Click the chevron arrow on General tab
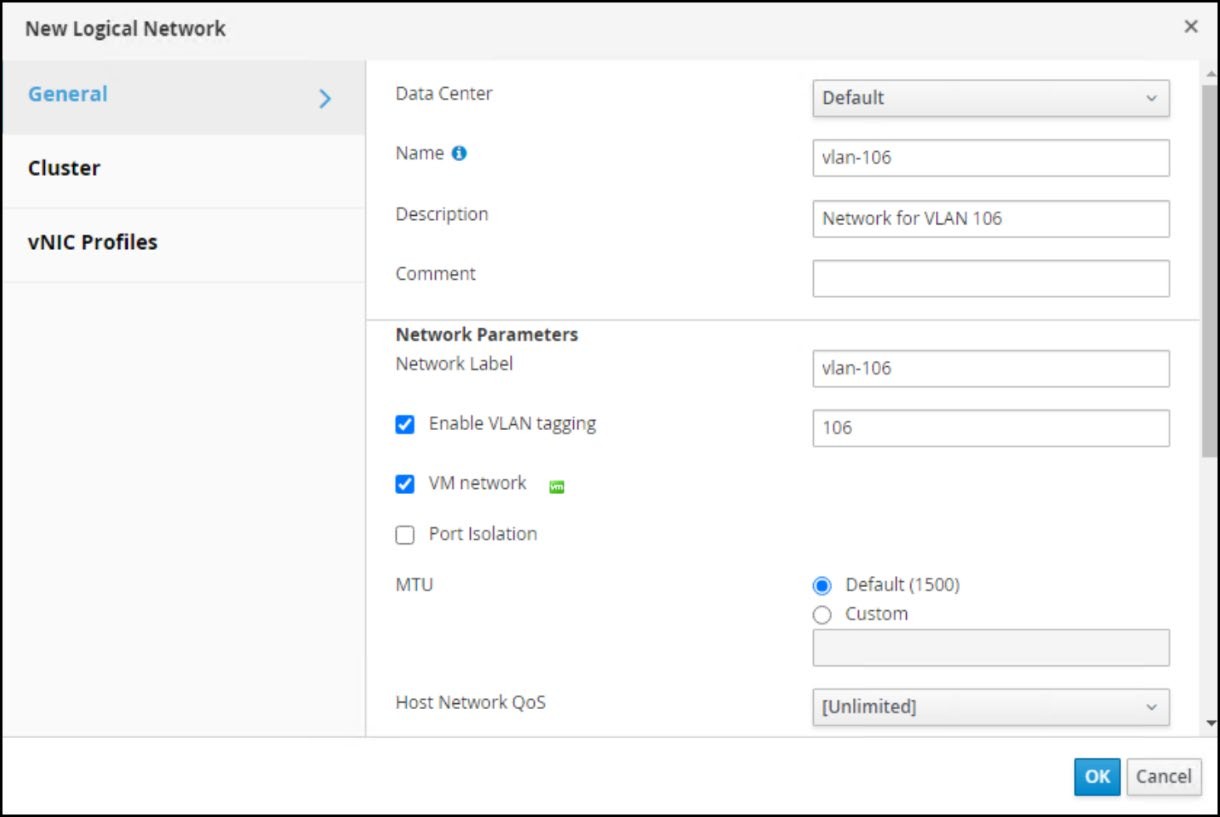This screenshot has height=817, width=1220. 324,98
